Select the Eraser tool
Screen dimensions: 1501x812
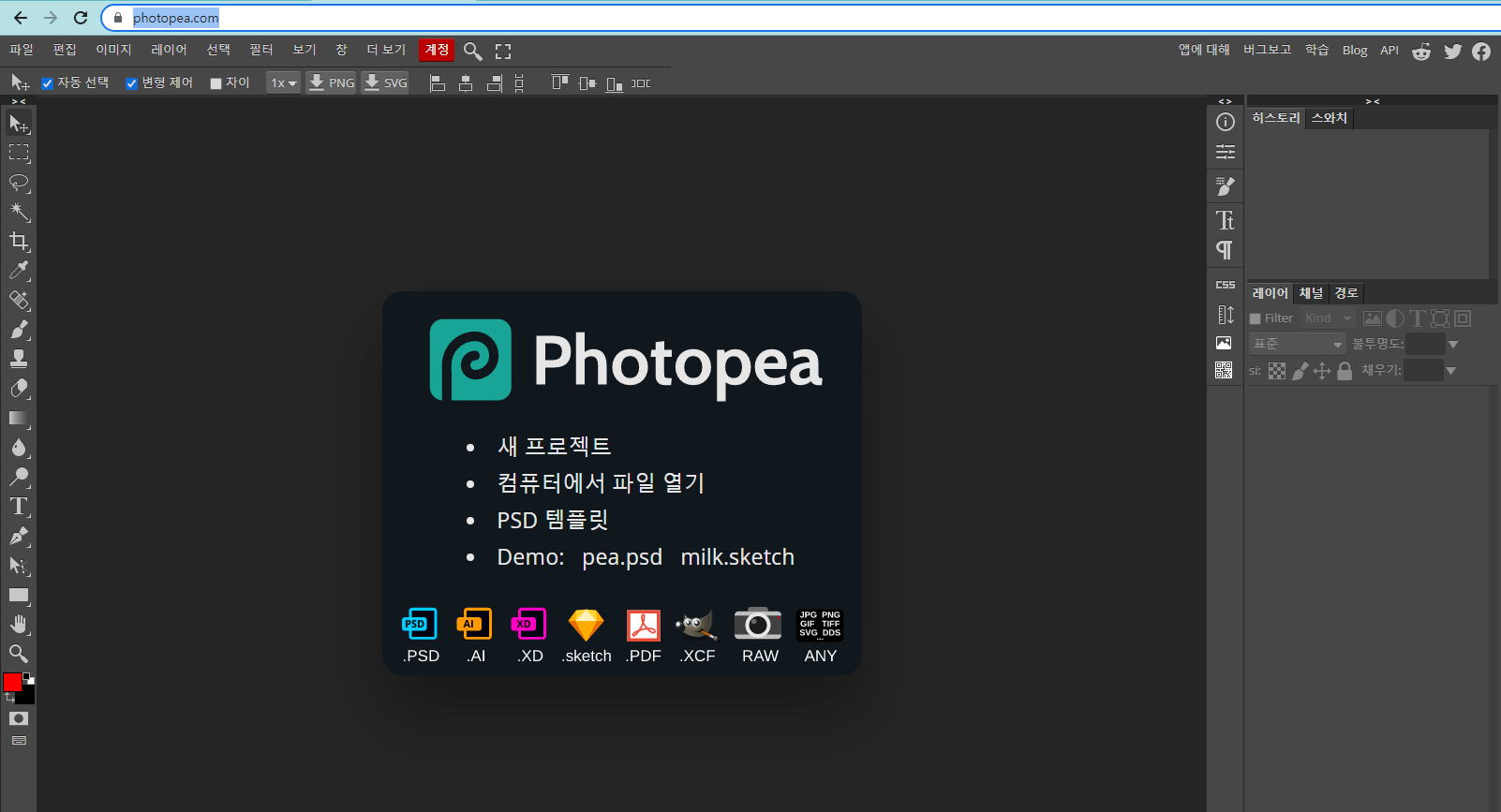(x=19, y=389)
